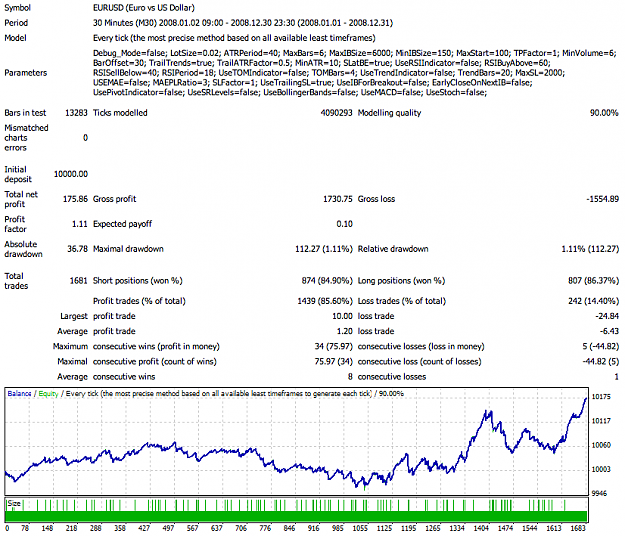Select the symbol value EURUSD (Euro vs US Dollar)
The image size is (625, 536).
coord(144,8)
